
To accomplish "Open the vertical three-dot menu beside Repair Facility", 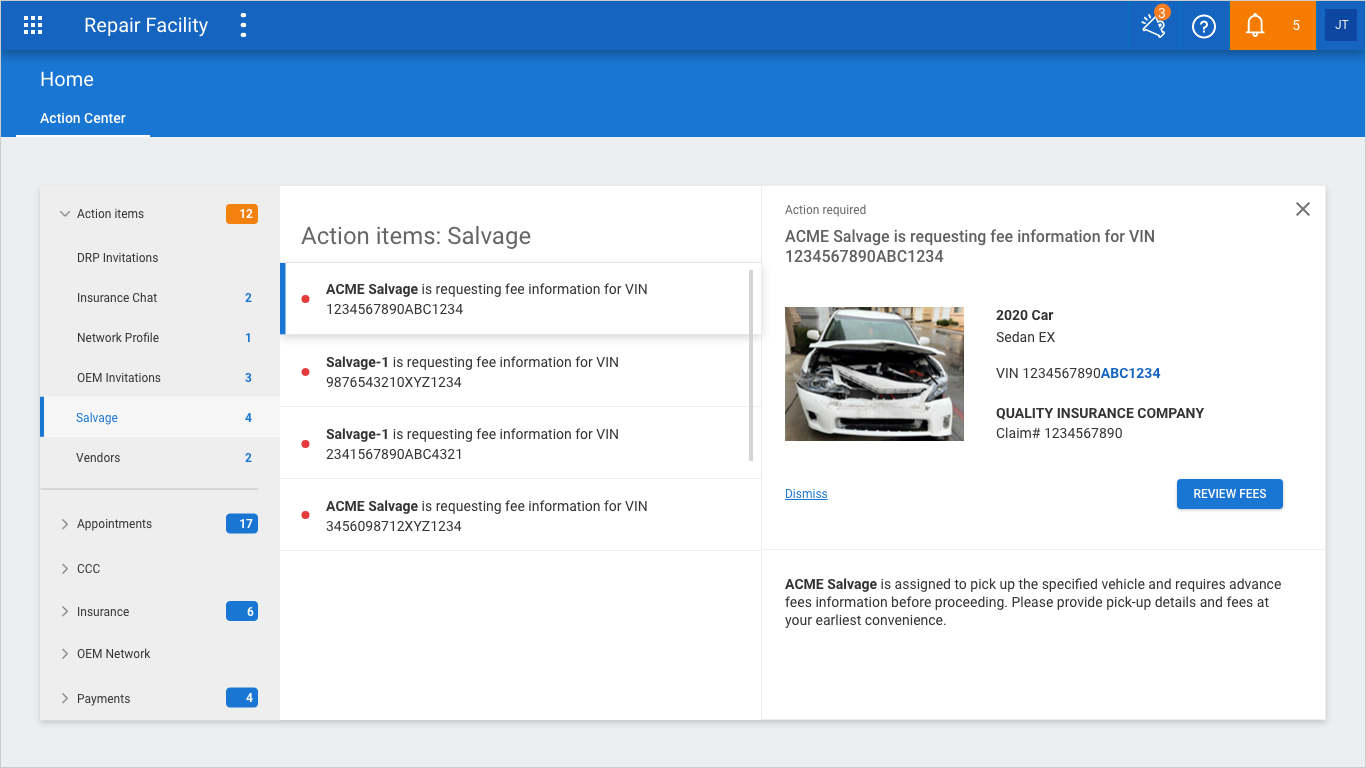I will (x=243, y=26).
